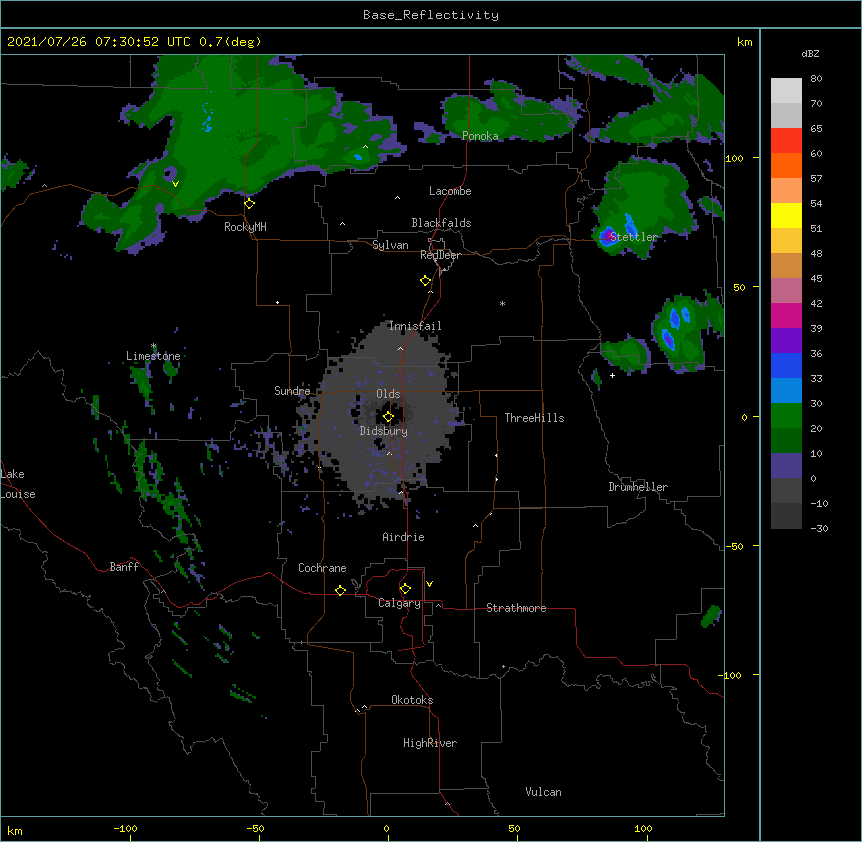Click the white asterisk above Limestone label
The width and height of the screenshot is (862, 842).
point(153,346)
